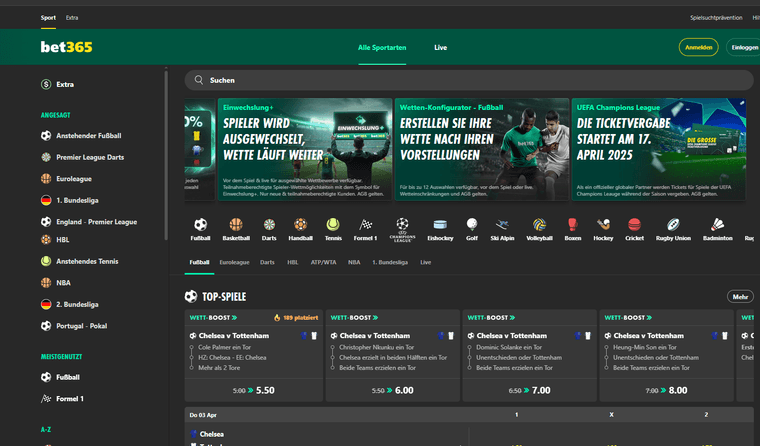Choose the Cricket ball icon
This screenshot has height=446, width=760.
[634, 225]
